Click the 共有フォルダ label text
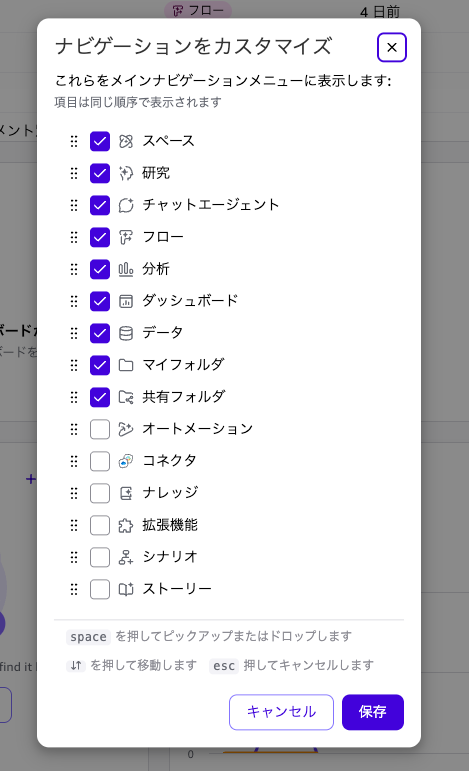 (184, 397)
